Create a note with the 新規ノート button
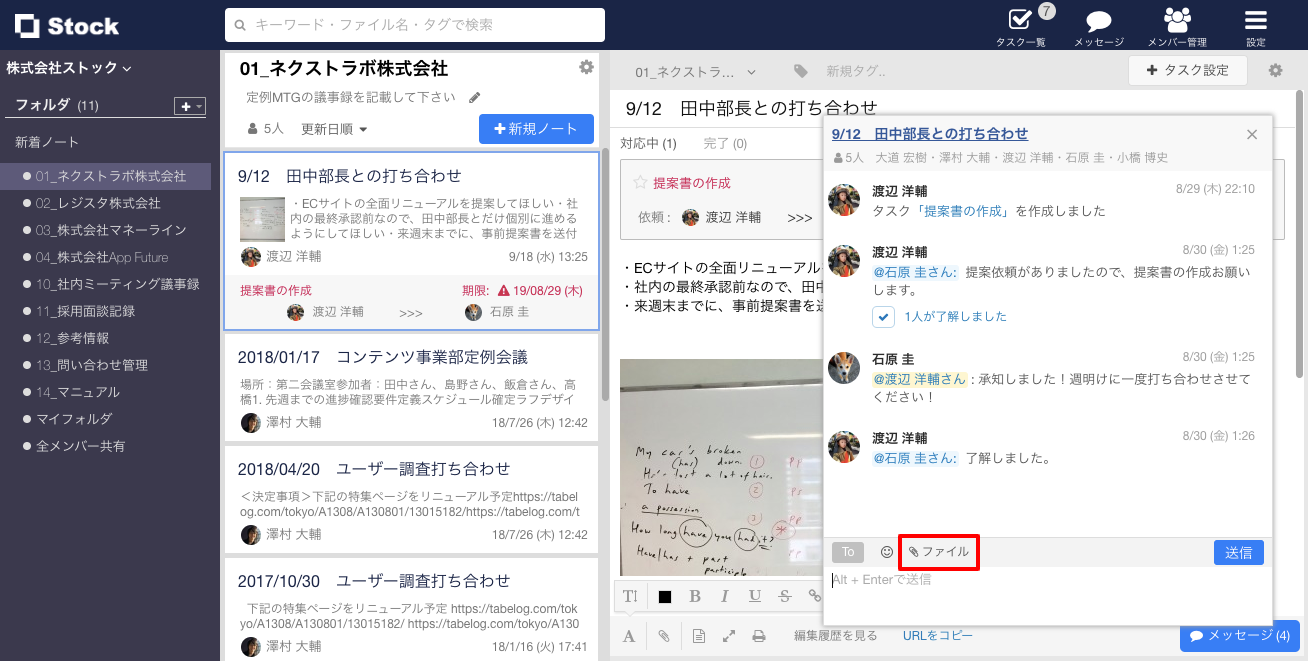This screenshot has height=661, width=1308. coord(536,129)
